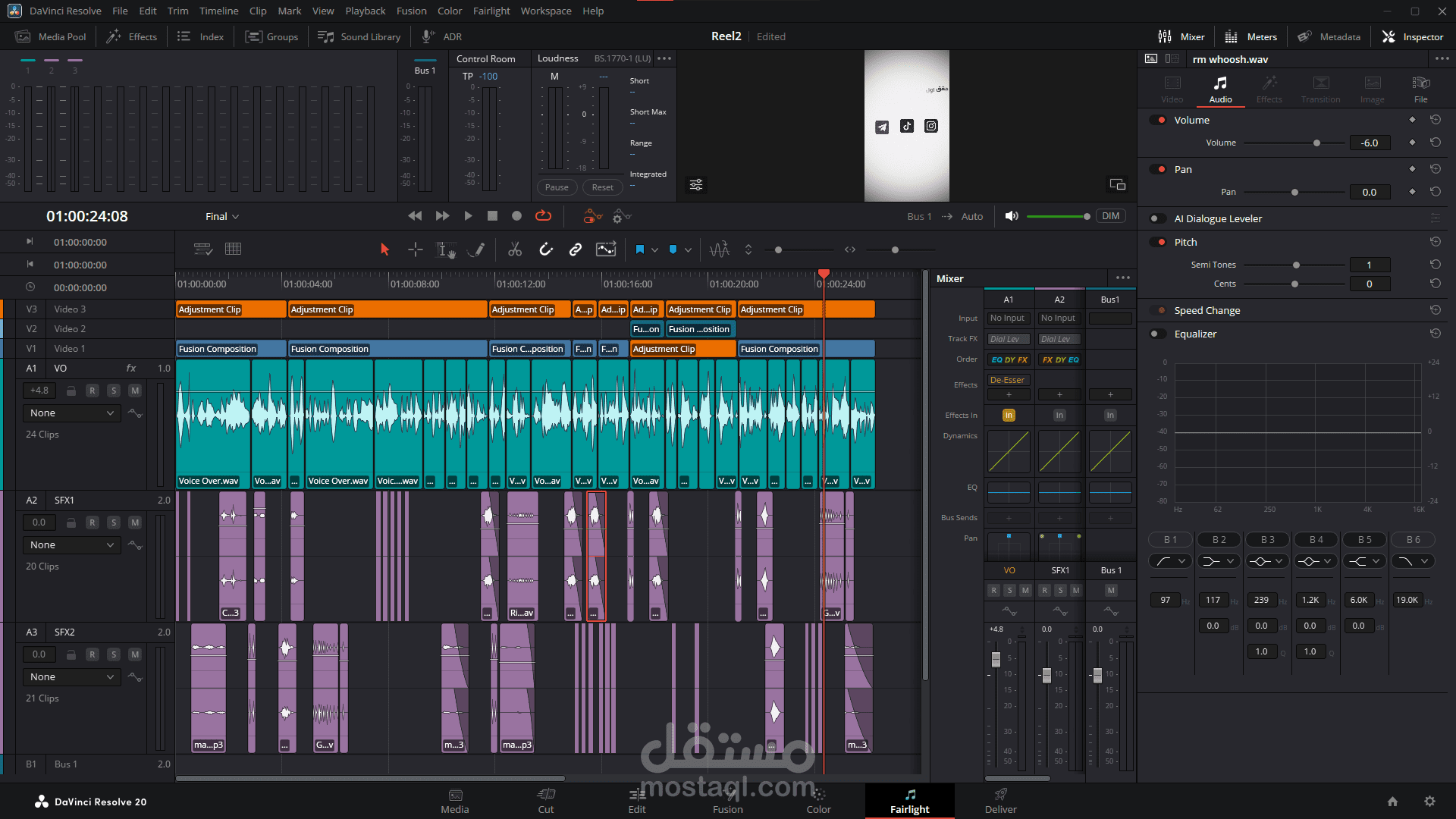The image size is (1456, 819).
Task: Click the pencil draw tool
Action: pyautogui.click(x=476, y=249)
